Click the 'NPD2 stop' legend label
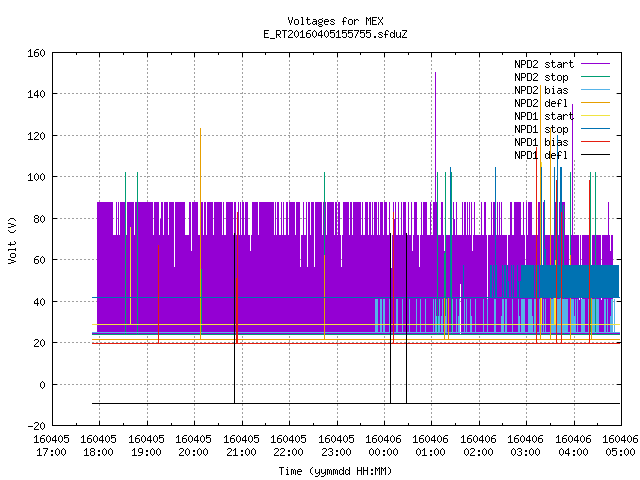This screenshot has height=480, width=640. click(541, 77)
